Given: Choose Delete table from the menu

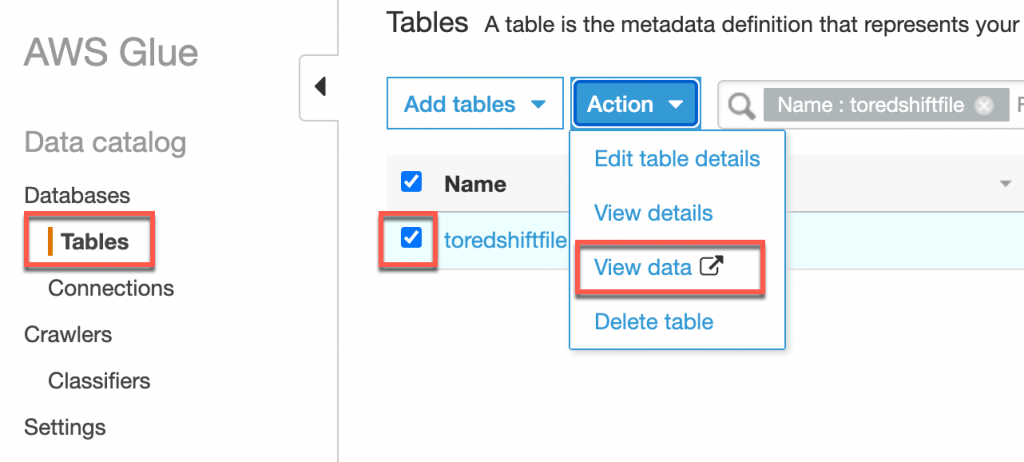Looking at the screenshot, I should (654, 321).
